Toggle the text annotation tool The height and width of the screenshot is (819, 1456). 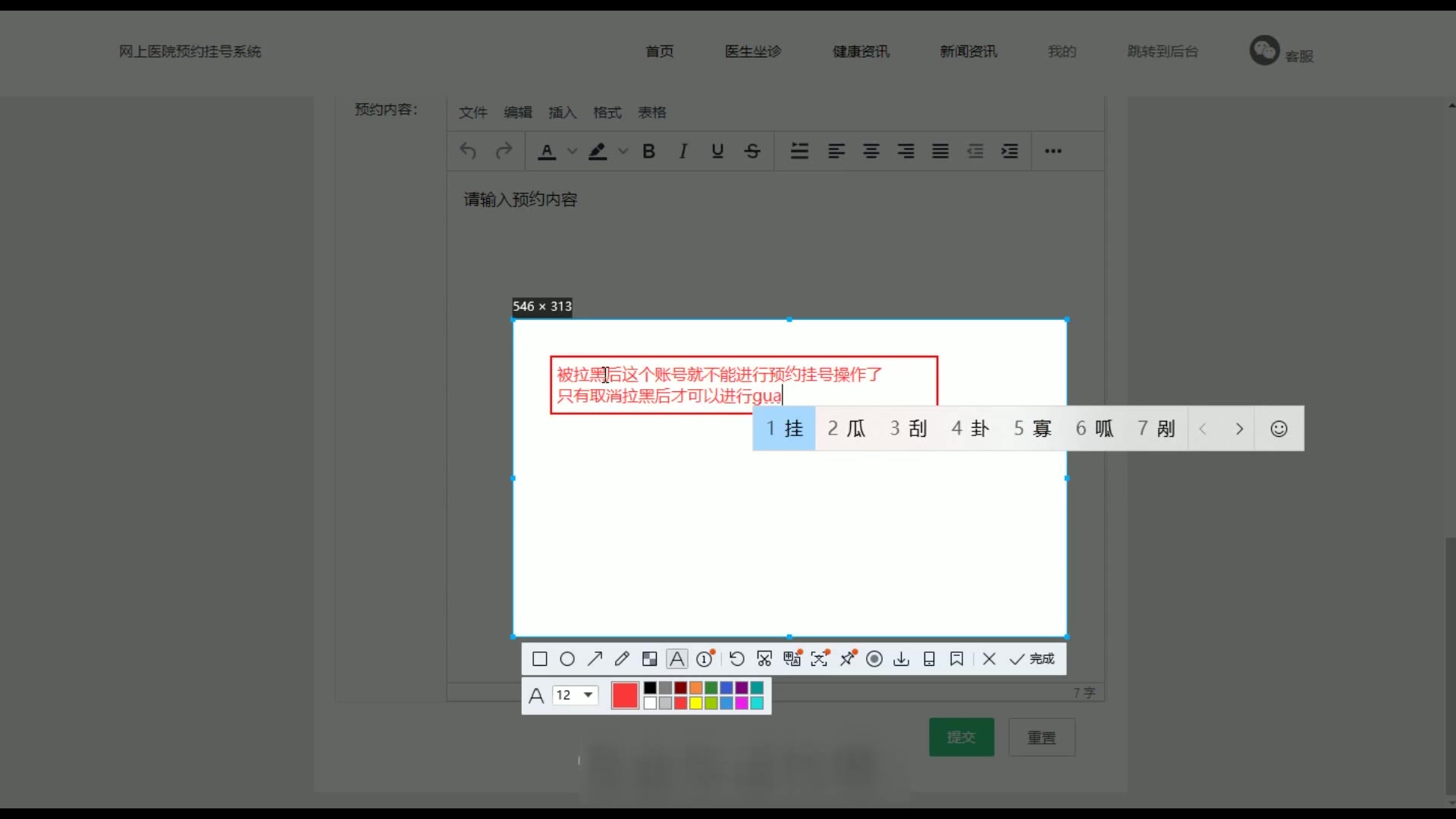676,659
